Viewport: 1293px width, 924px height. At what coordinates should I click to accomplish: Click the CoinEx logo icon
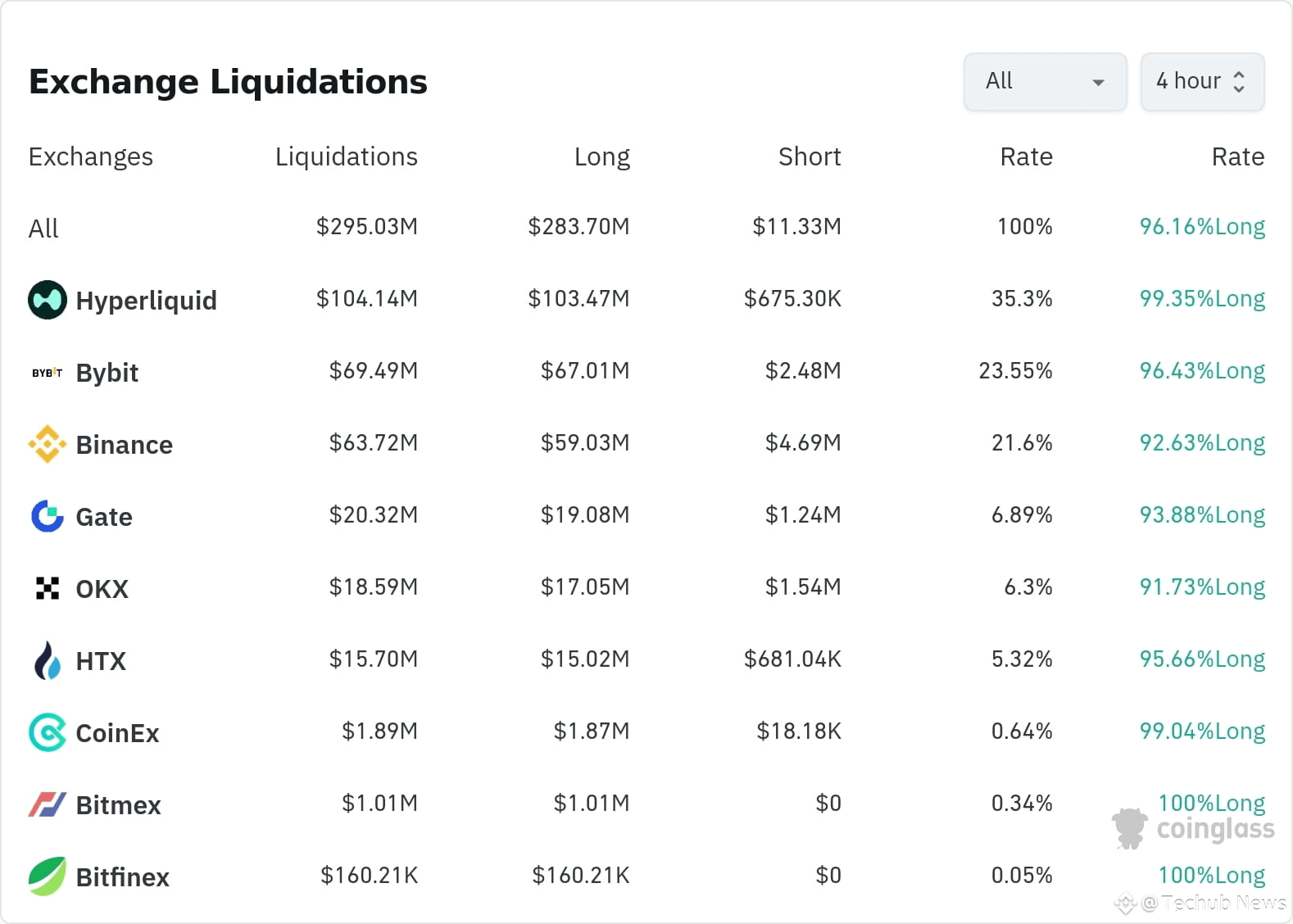click(48, 732)
